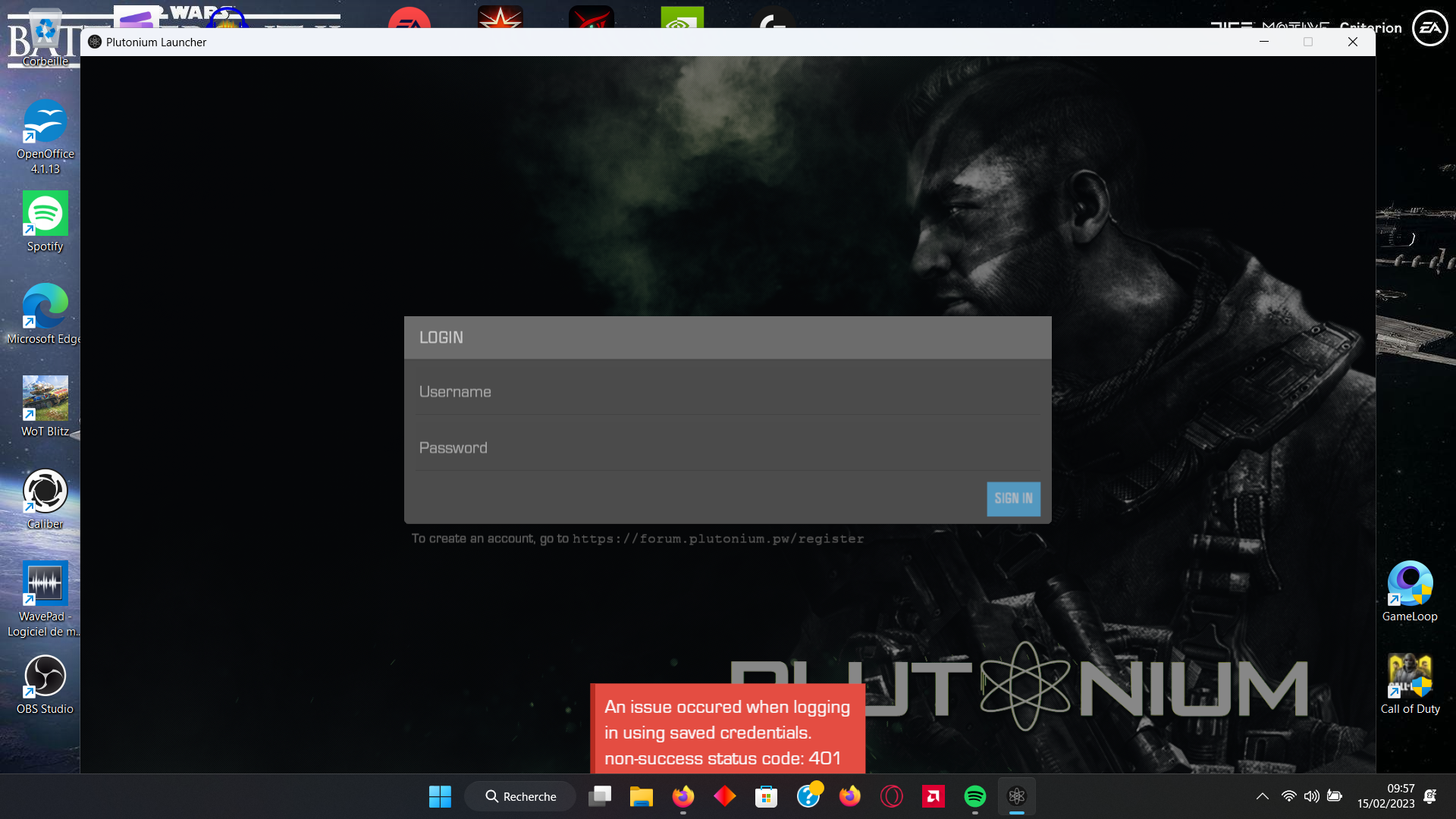Open the red diamond taskbar app

click(x=725, y=796)
